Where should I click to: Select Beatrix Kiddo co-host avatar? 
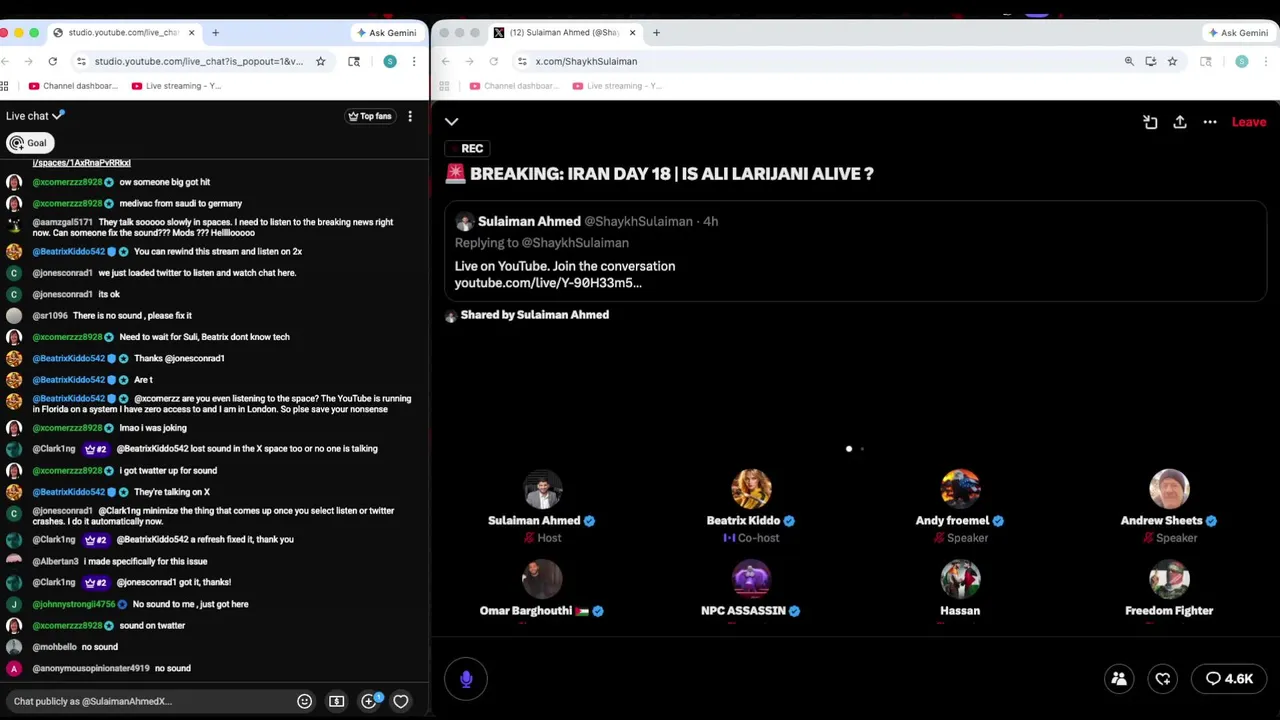(x=751, y=490)
